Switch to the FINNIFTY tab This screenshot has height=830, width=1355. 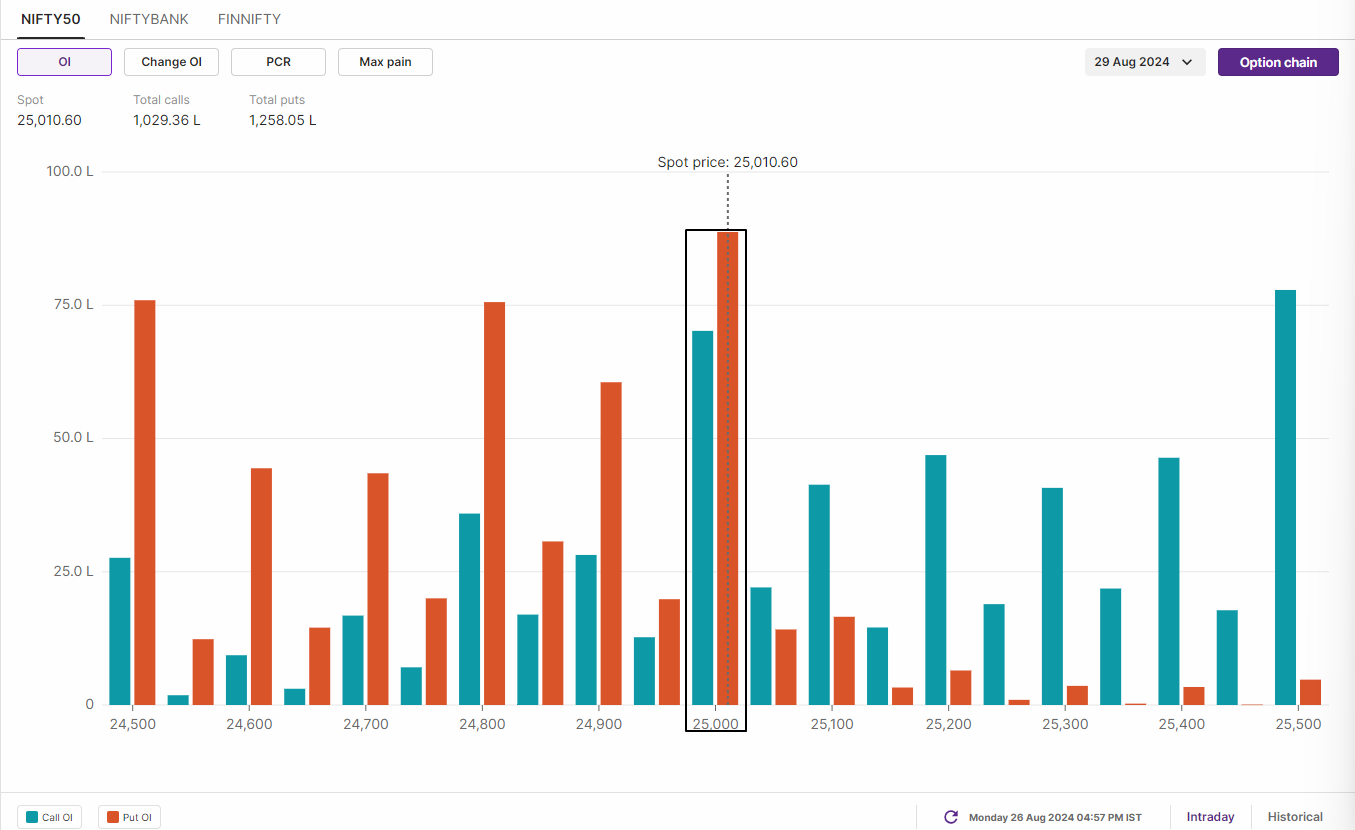(249, 19)
